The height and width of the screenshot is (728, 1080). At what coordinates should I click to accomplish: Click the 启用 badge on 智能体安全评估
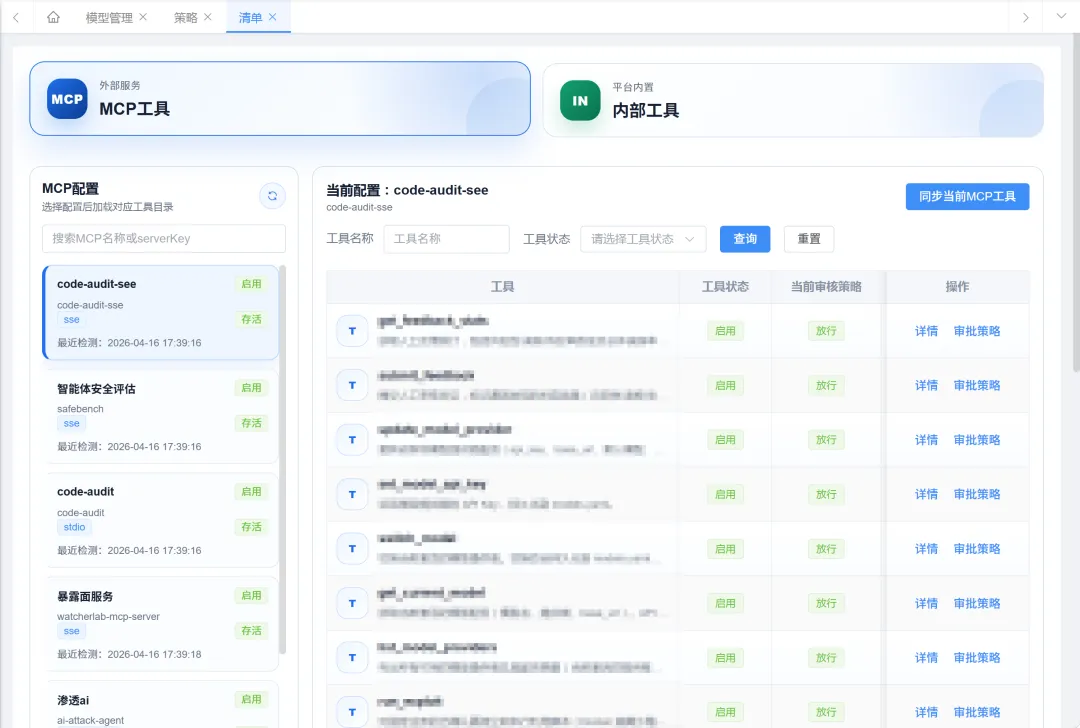[251, 388]
